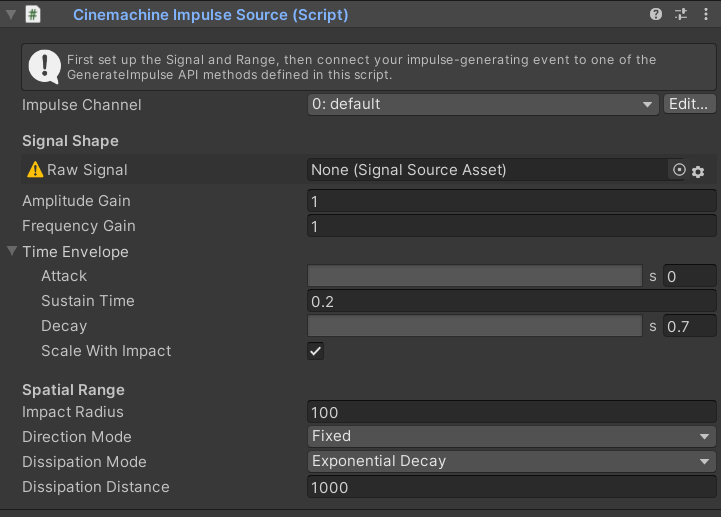Click the Amplitude Gain input field
Screen dimensions: 721x517
click(511, 201)
